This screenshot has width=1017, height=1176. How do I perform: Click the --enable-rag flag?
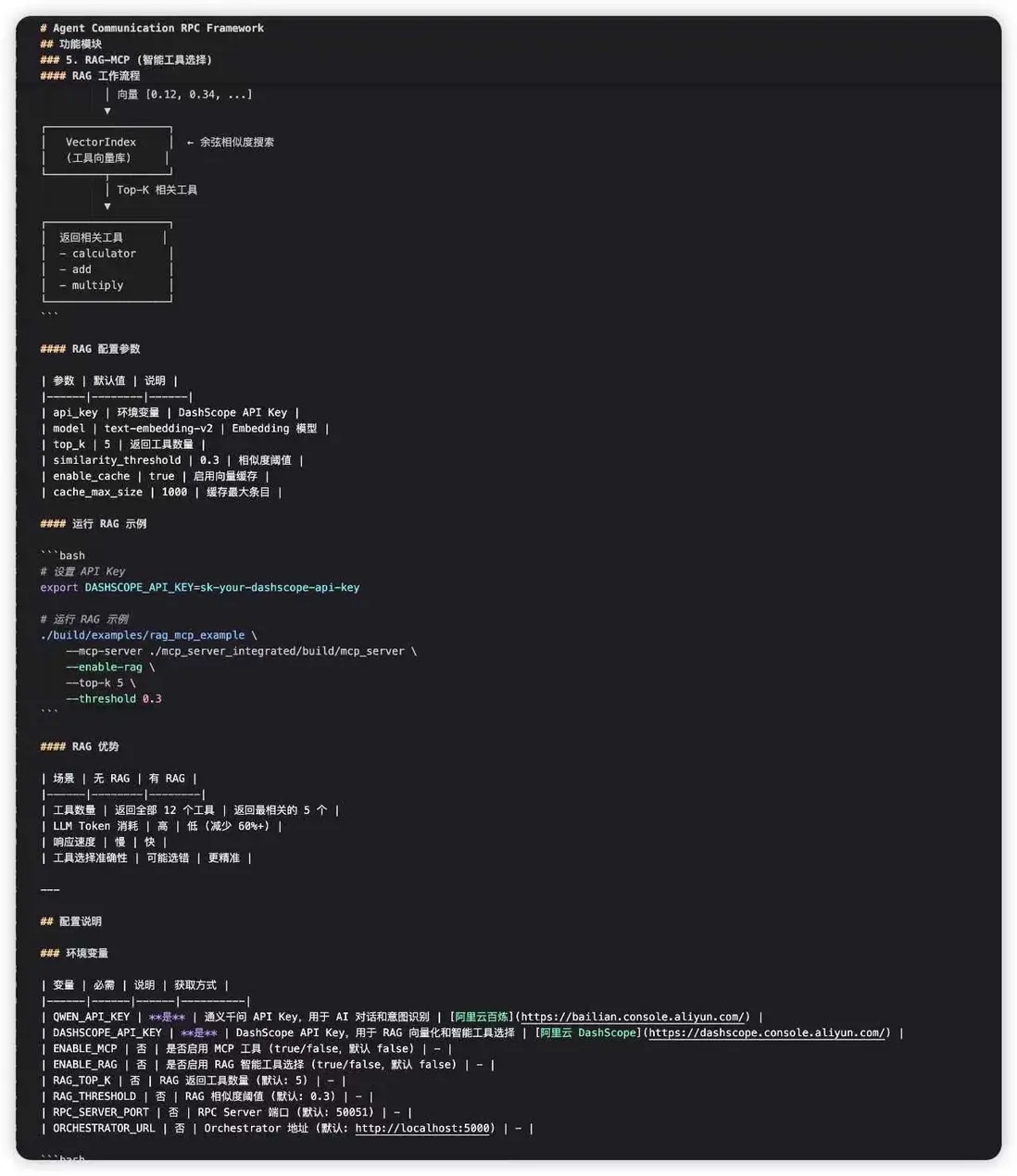[104, 667]
